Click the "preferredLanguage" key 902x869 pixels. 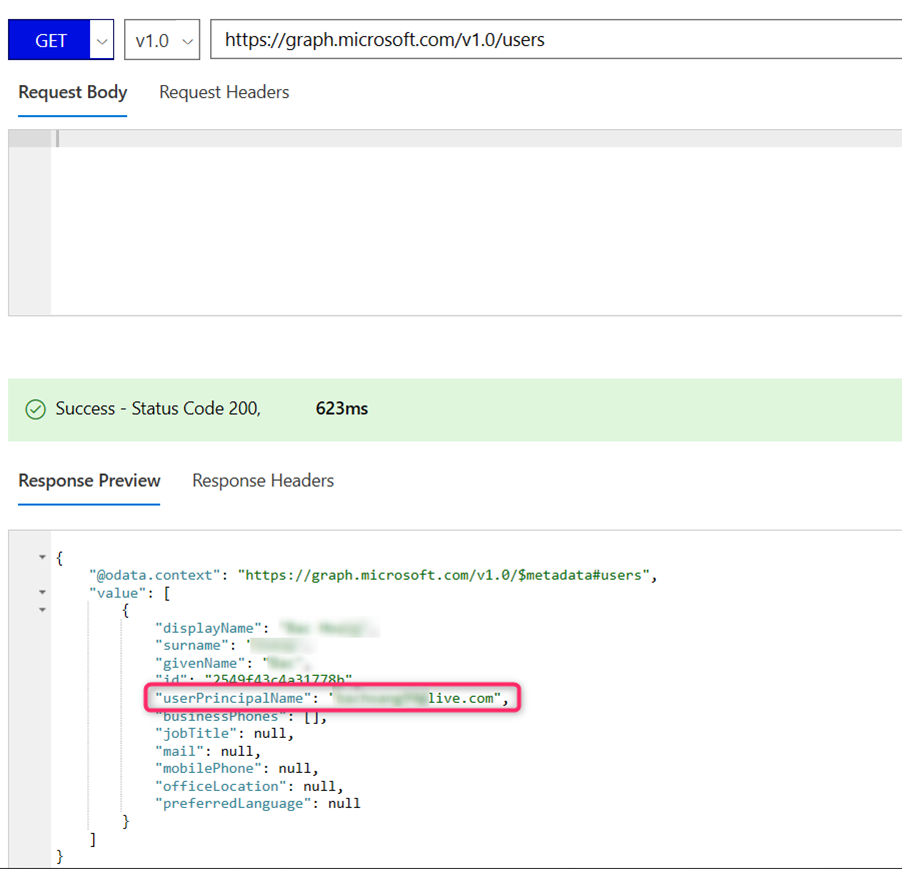pos(233,803)
